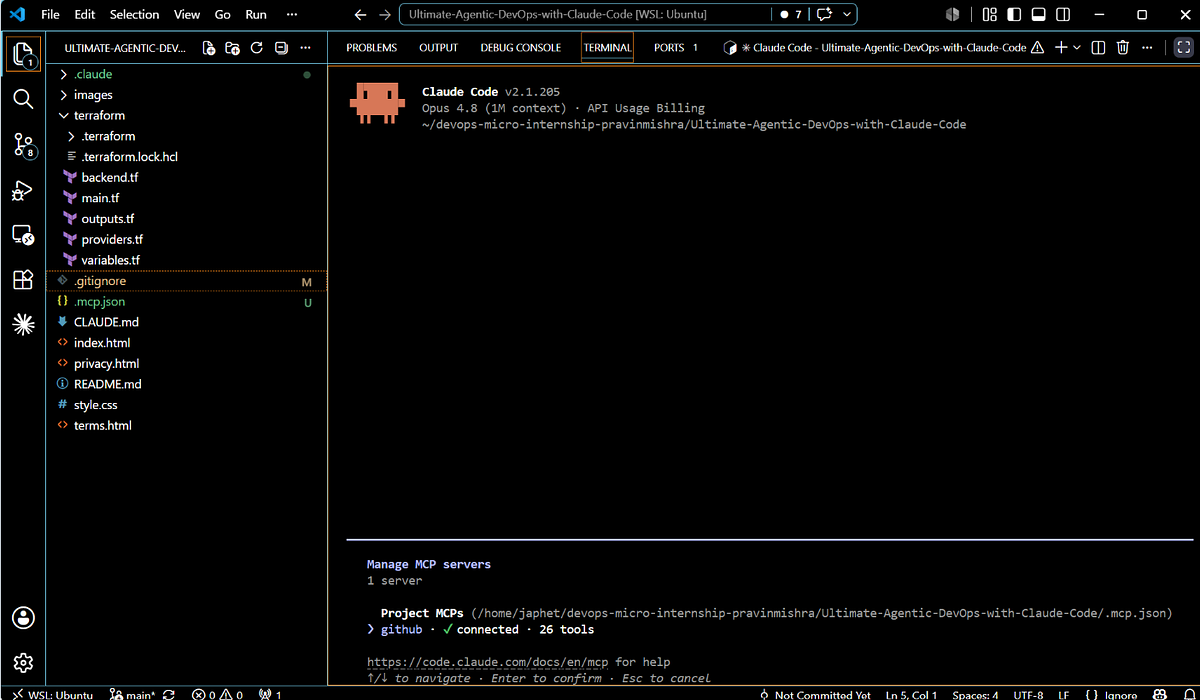
Task: Refresh the Explorer file tree
Action: click(256, 48)
